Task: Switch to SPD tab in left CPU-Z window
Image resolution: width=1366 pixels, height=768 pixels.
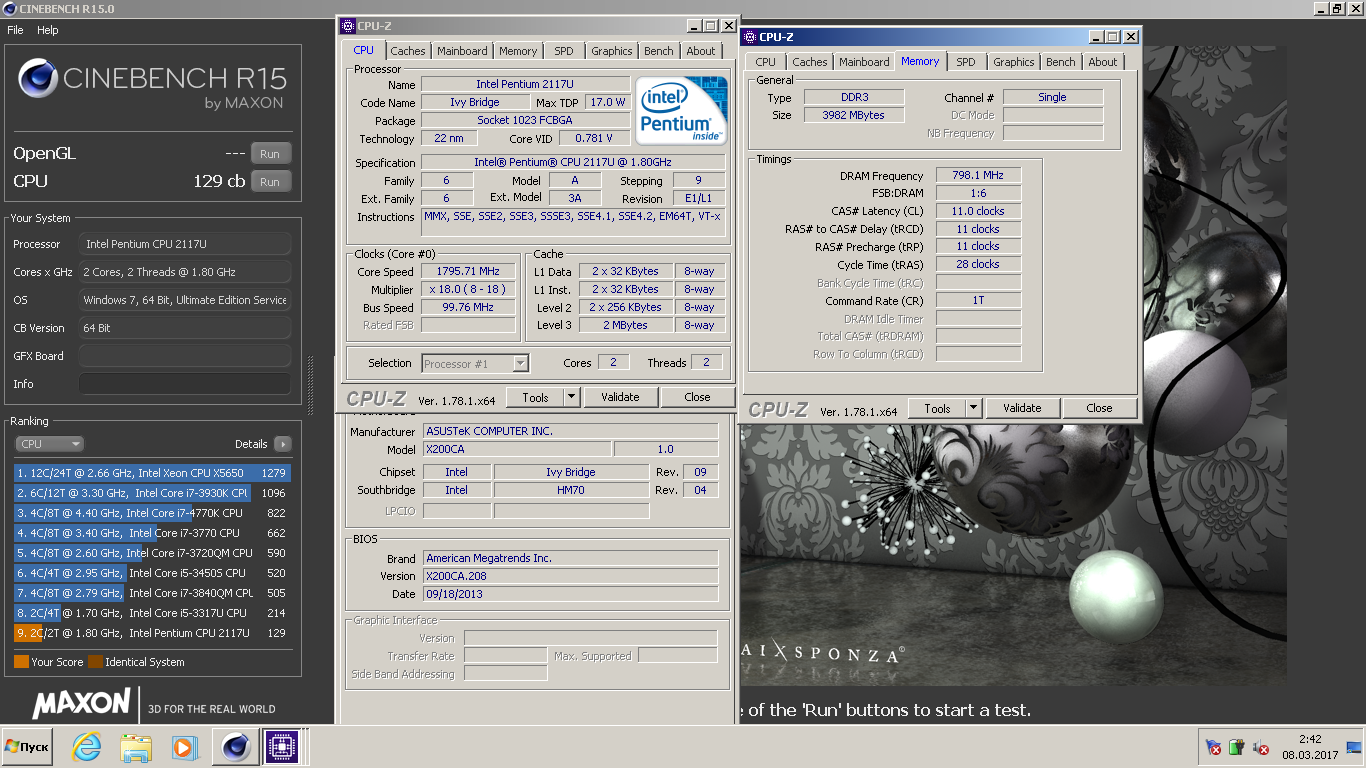Action: [x=564, y=51]
